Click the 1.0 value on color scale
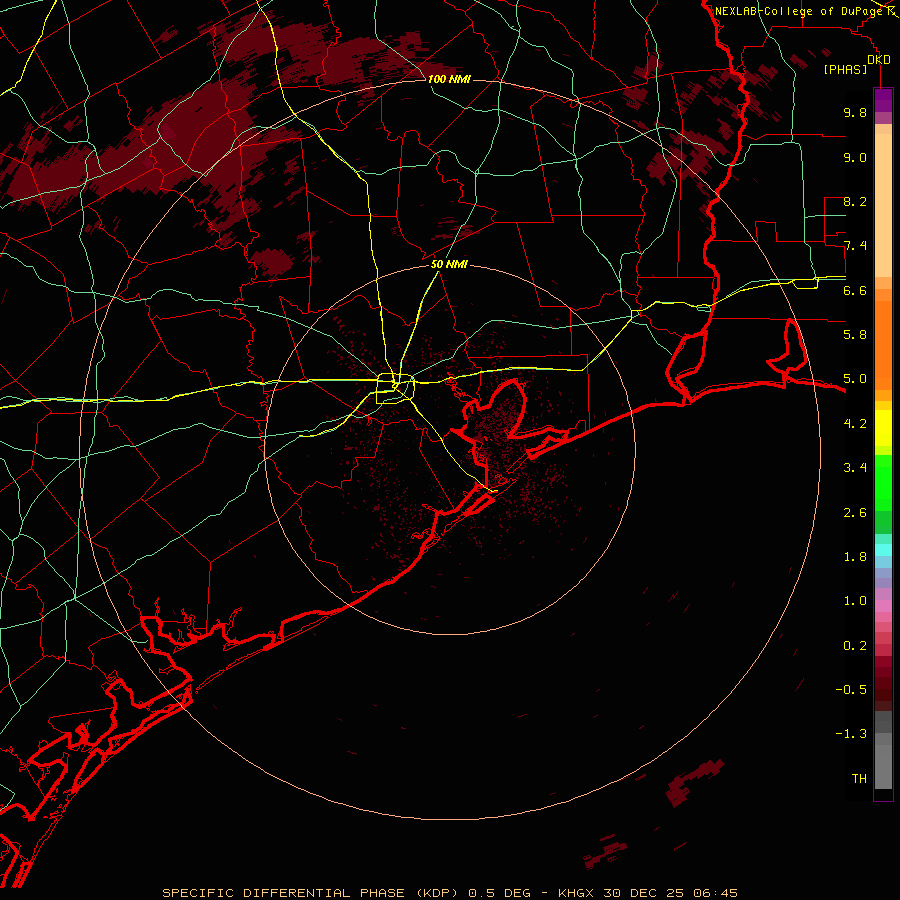Screen dimensions: 900x900 coord(855,601)
